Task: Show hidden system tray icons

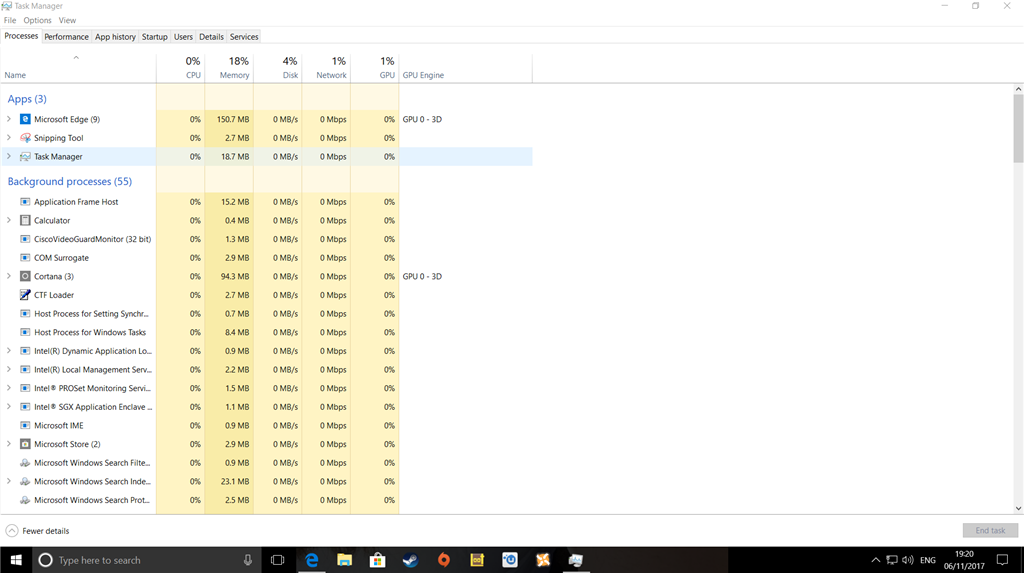Action: point(875,560)
